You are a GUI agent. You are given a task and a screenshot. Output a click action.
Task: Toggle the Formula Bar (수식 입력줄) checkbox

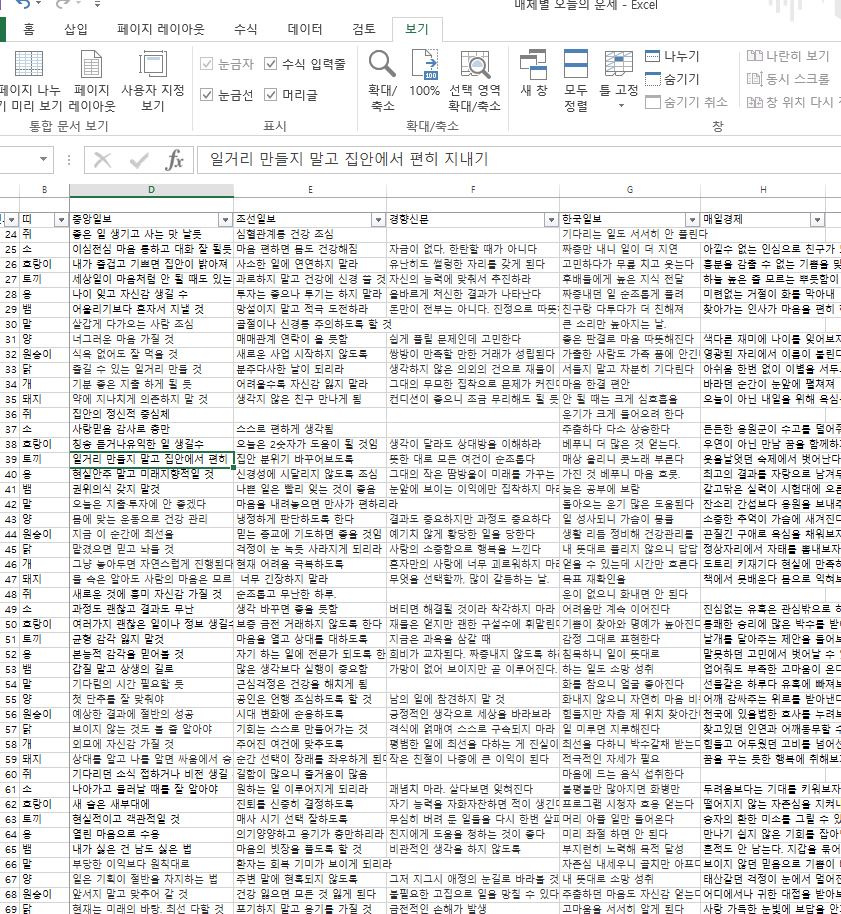[x=305, y=64]
